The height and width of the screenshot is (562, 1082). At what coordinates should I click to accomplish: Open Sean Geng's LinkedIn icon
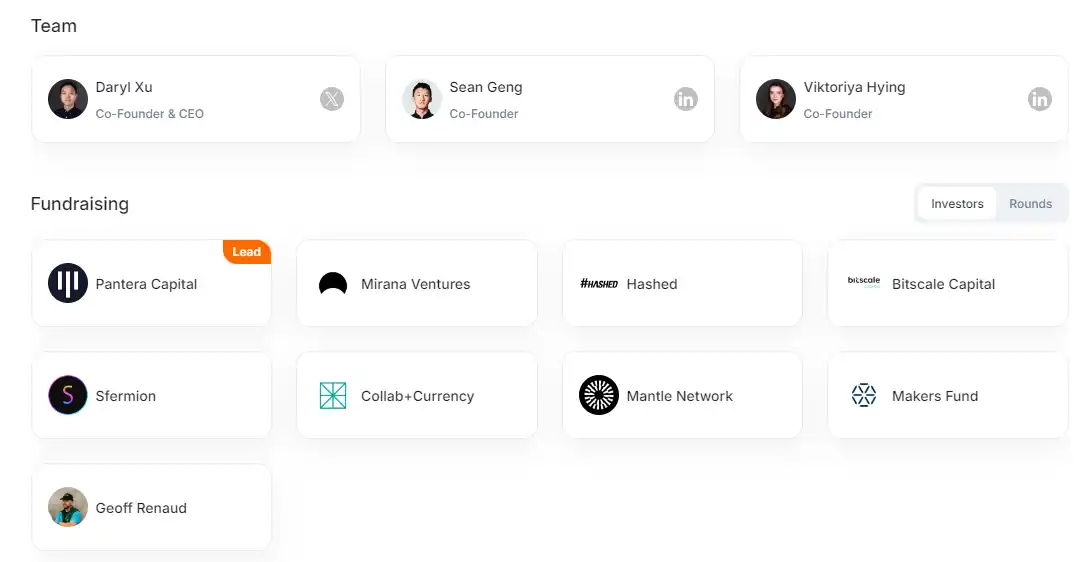pyautogui.click(x=685, y=99)
